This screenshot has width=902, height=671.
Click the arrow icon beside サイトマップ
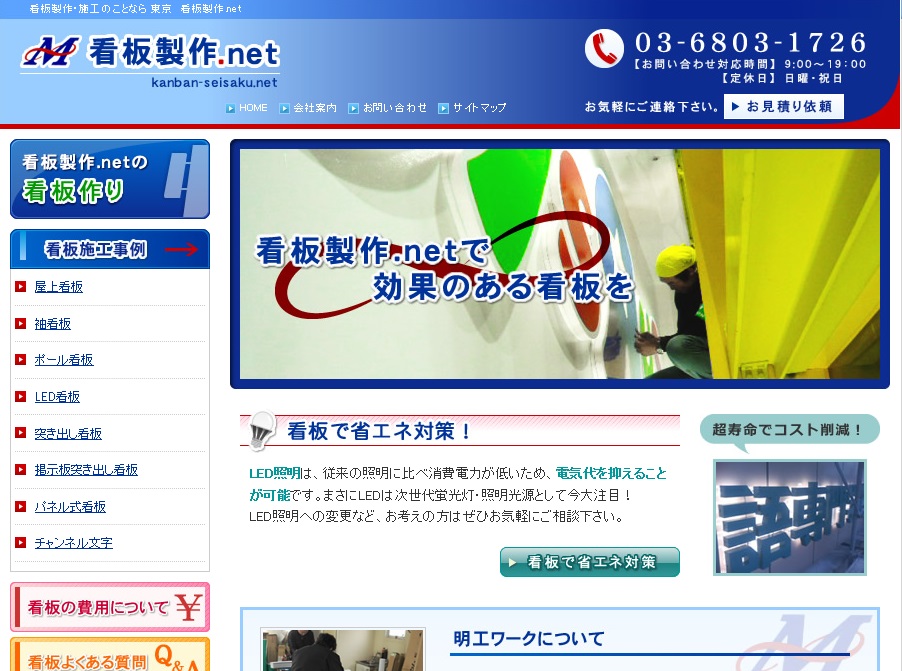tap(443, 108)
